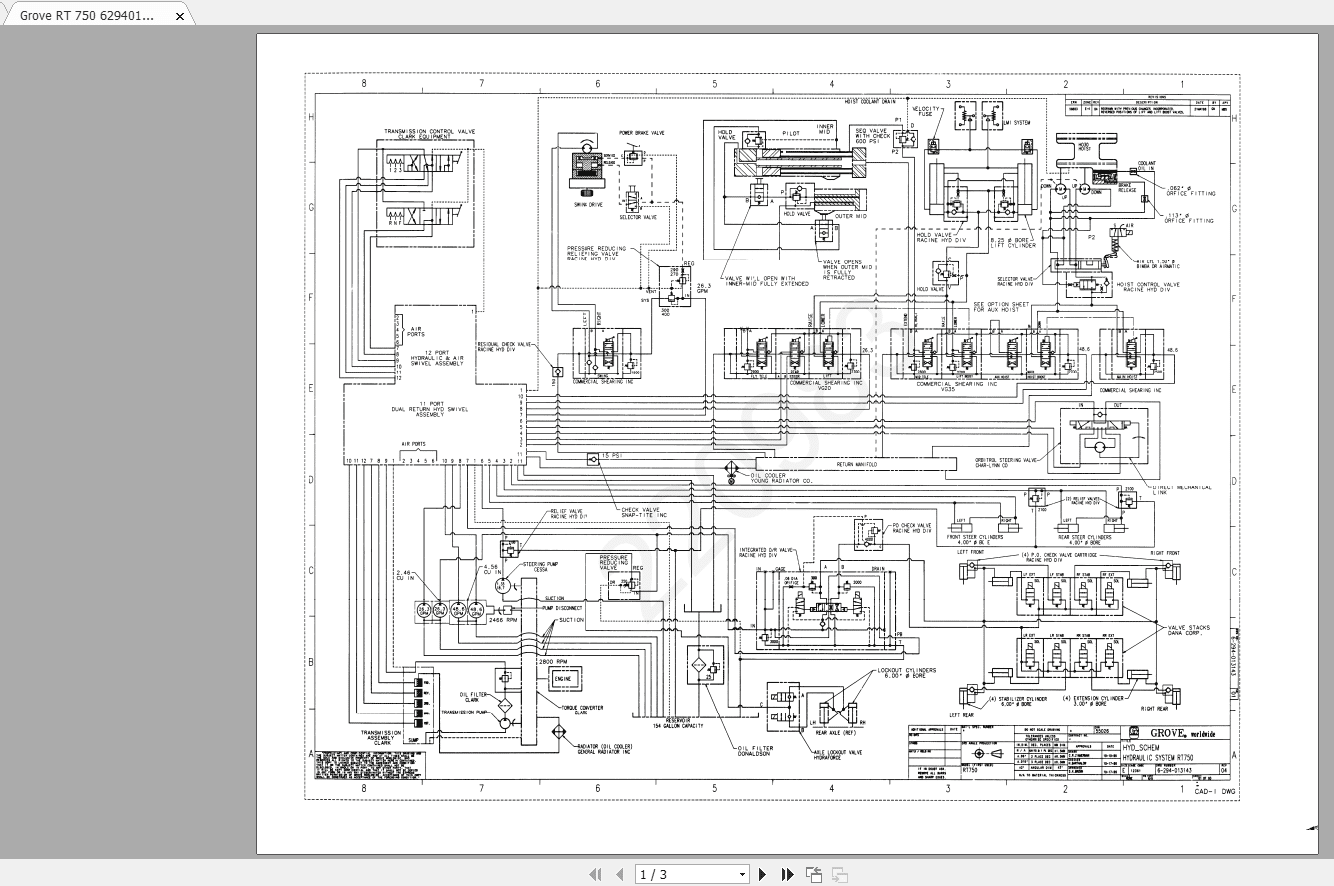Go to the first page of the document
This screenshot has width=1334, height=886.
pyautogui.click(x=597, y=873)
